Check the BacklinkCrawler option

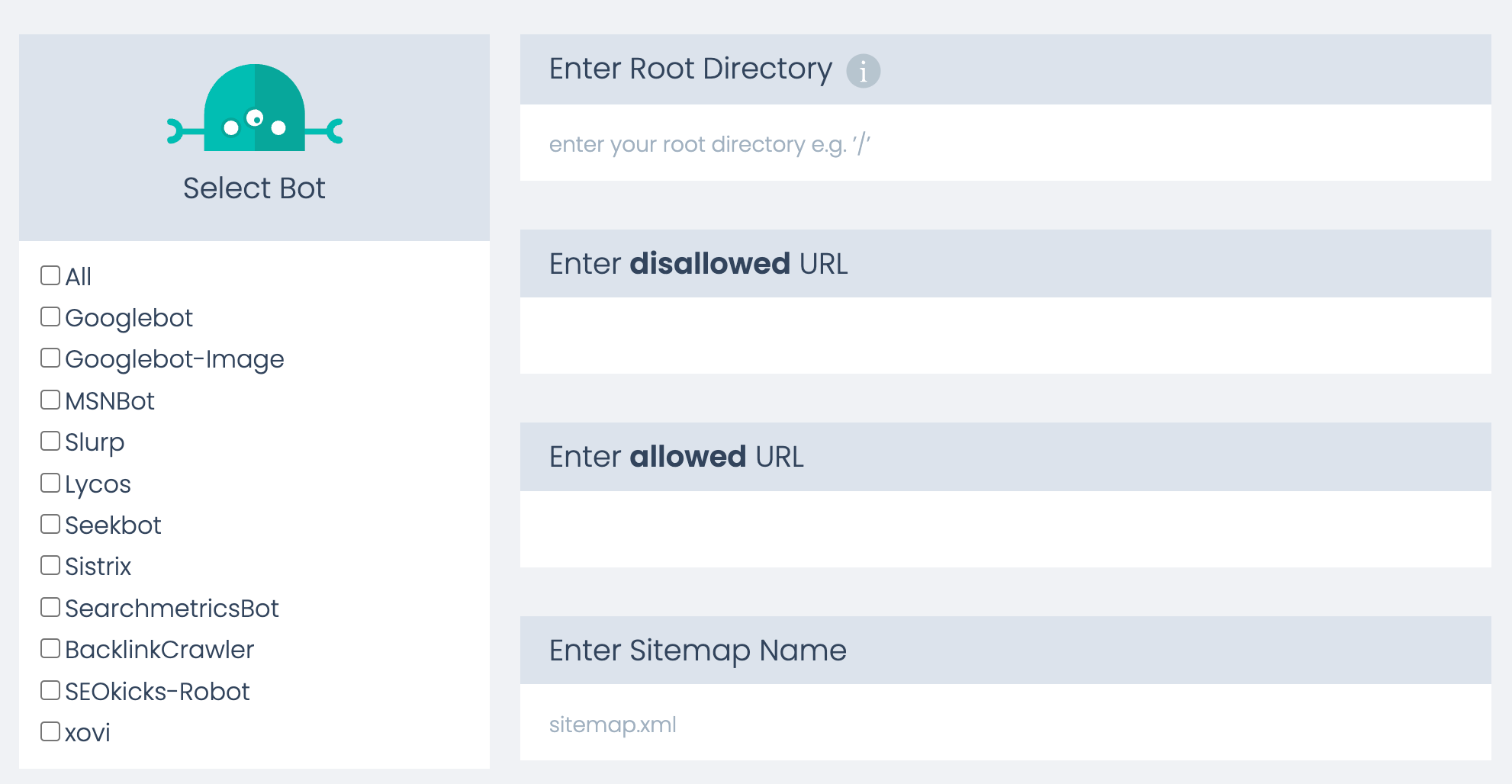coord(50,648)
